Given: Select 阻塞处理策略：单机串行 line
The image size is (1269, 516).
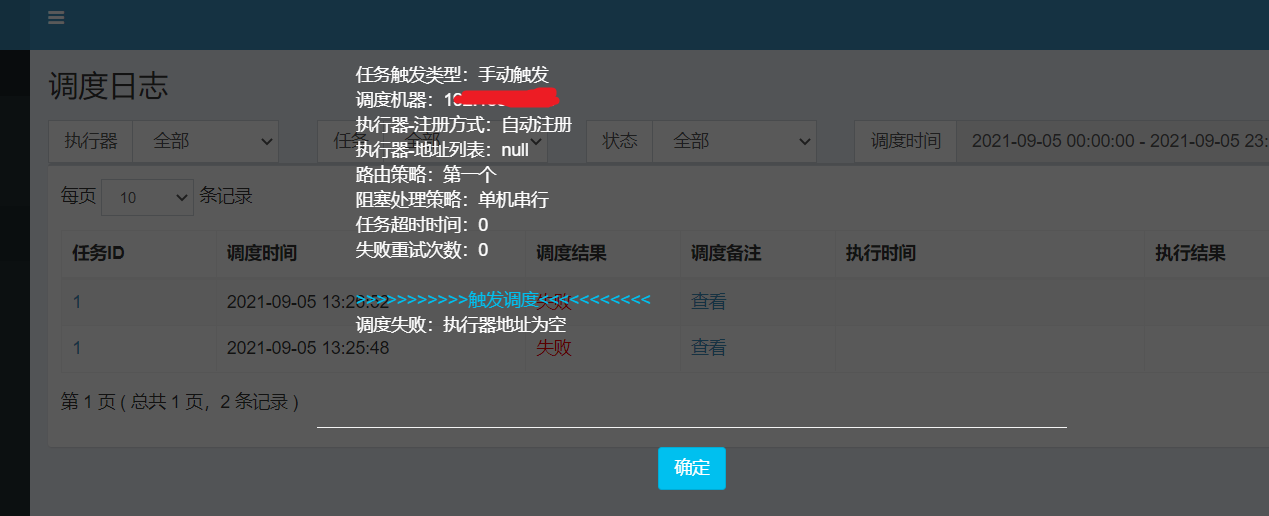Looking at the screenshot, I should click(x=452, y=199).
